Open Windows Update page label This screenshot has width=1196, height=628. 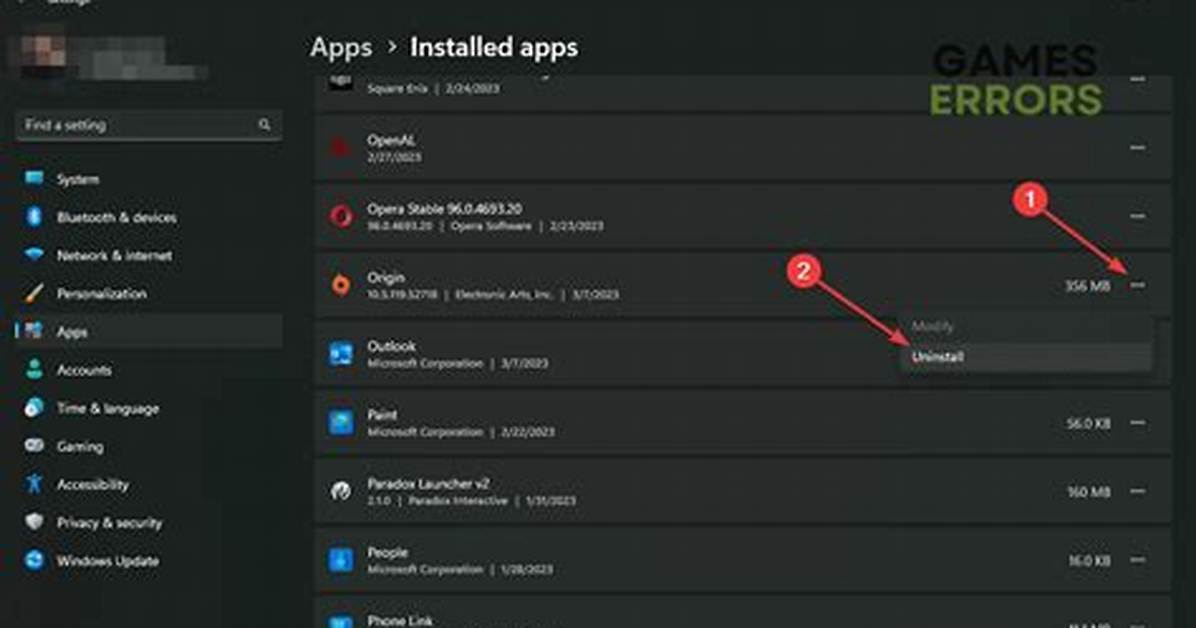pos(108,561)
